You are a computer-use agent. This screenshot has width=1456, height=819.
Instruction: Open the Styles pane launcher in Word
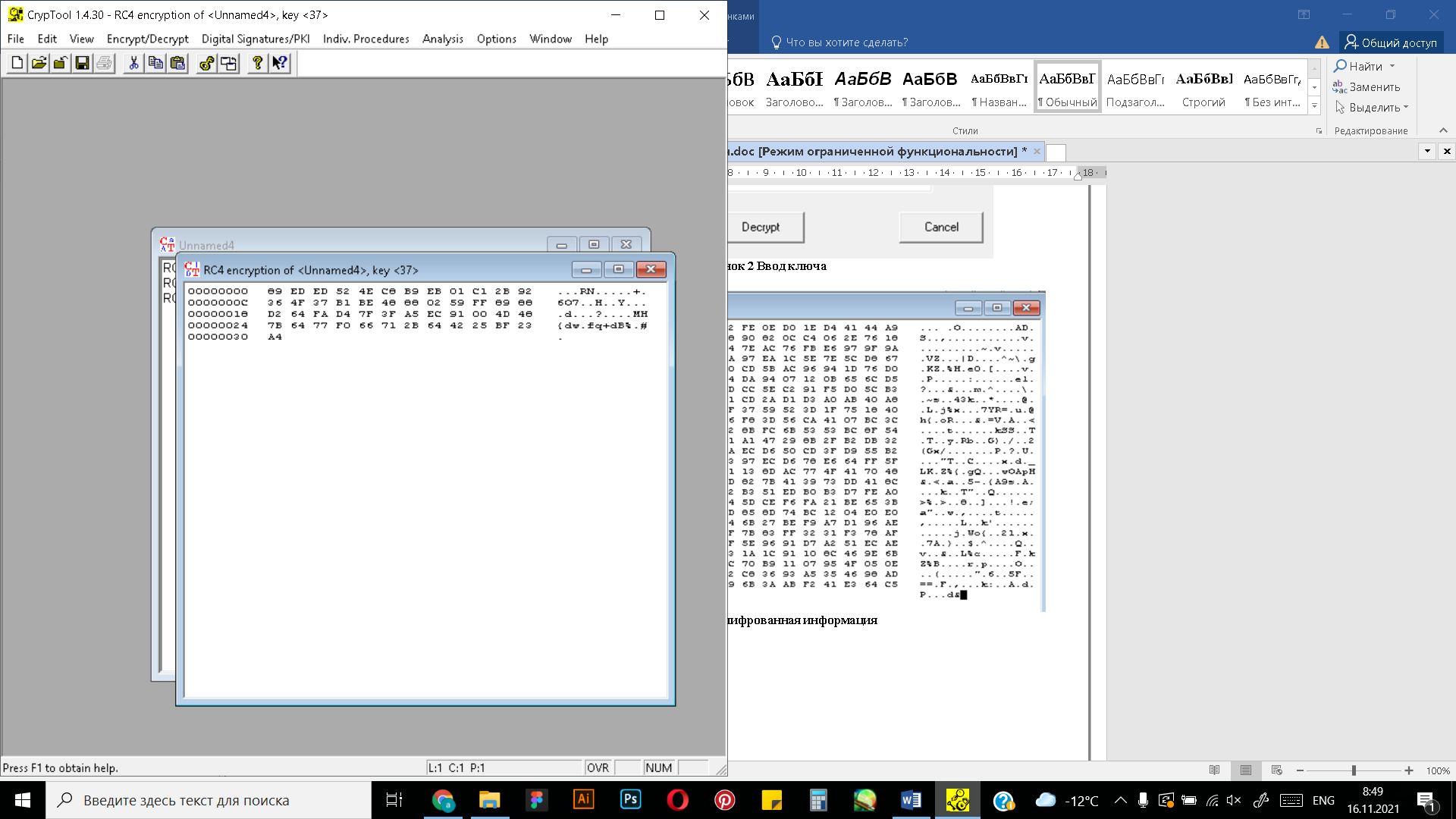(1319, 131)
